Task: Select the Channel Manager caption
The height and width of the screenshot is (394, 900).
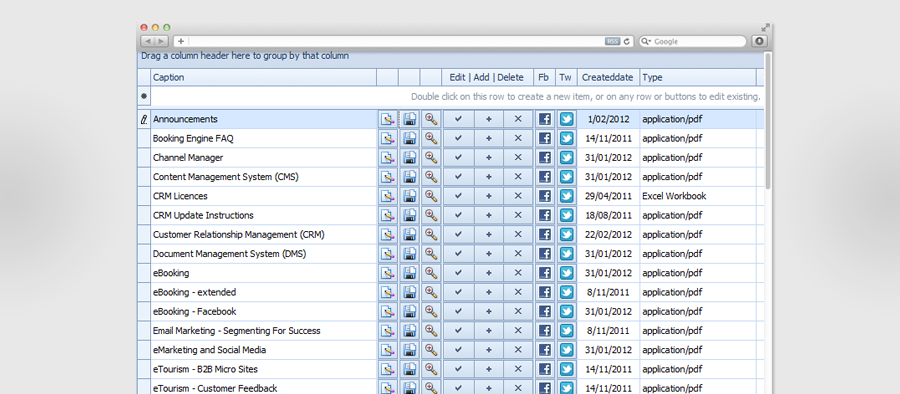Action: coord(188,158)
